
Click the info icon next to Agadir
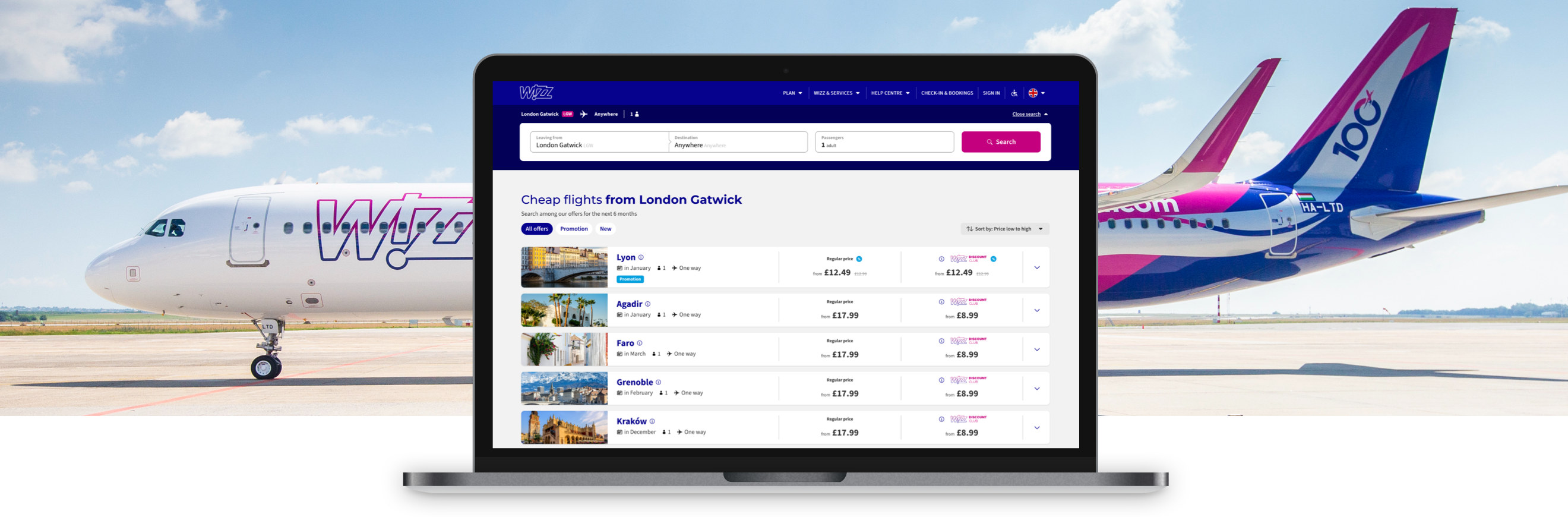[x=647, y=304]
